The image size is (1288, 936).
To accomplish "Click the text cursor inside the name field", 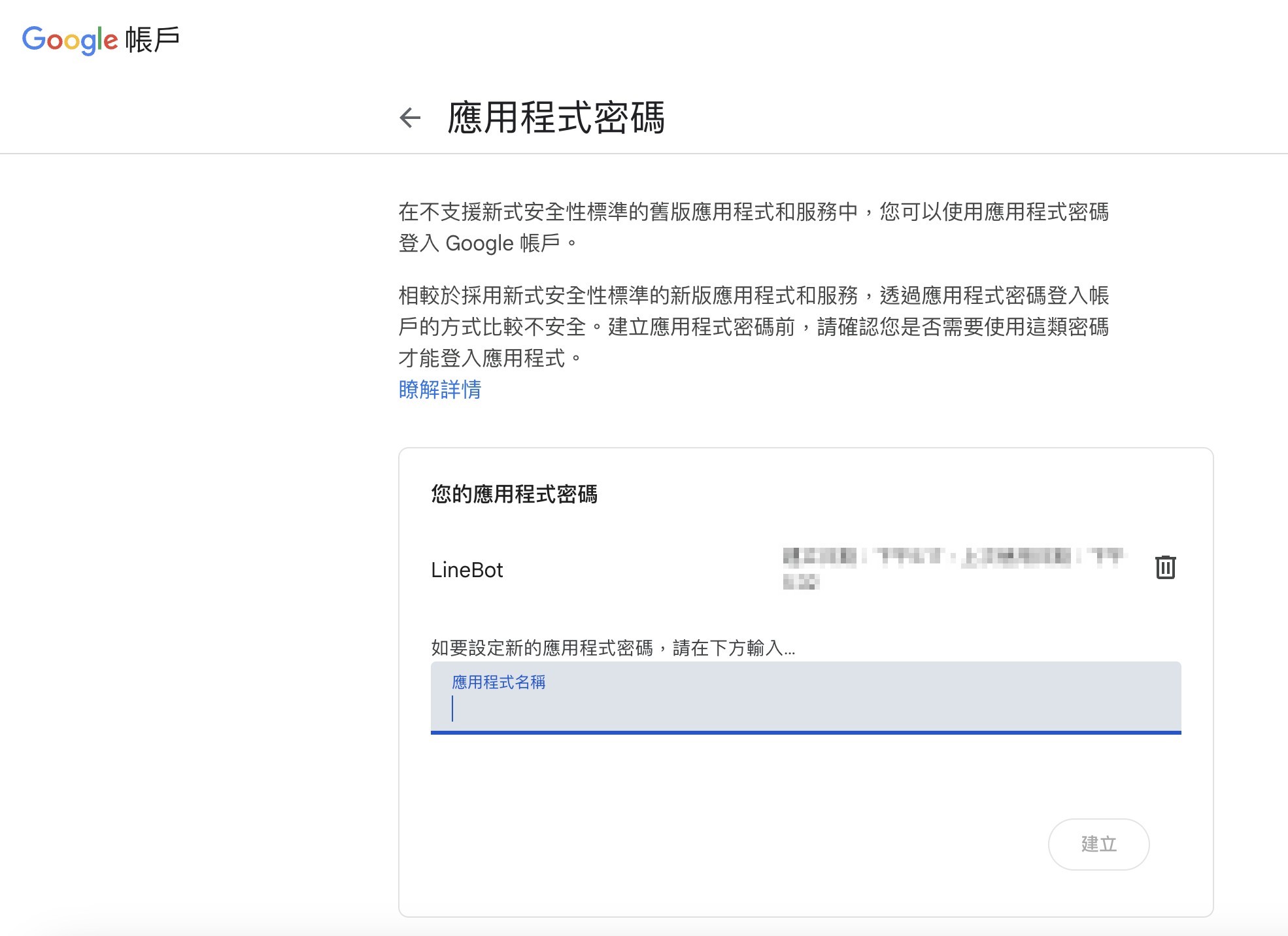I will (x=452, y=709).
